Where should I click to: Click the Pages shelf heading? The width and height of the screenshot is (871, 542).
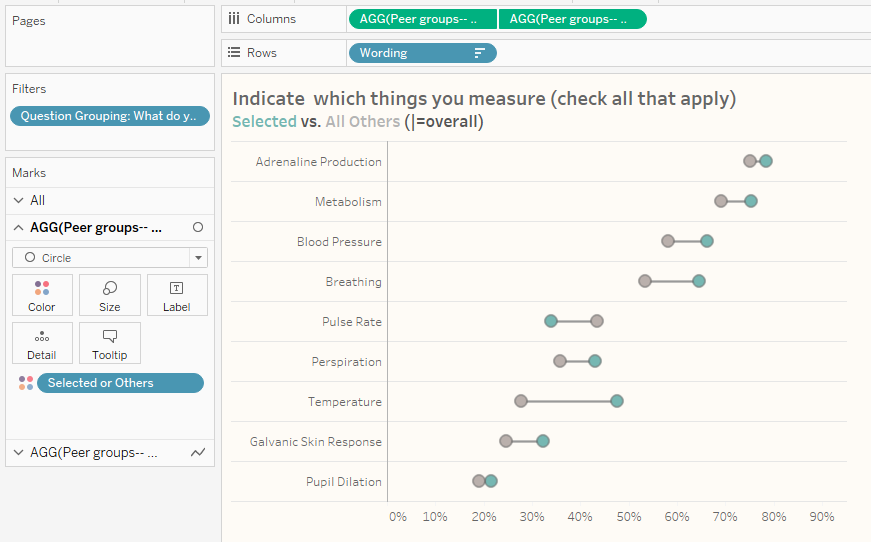tap(28, 21)
